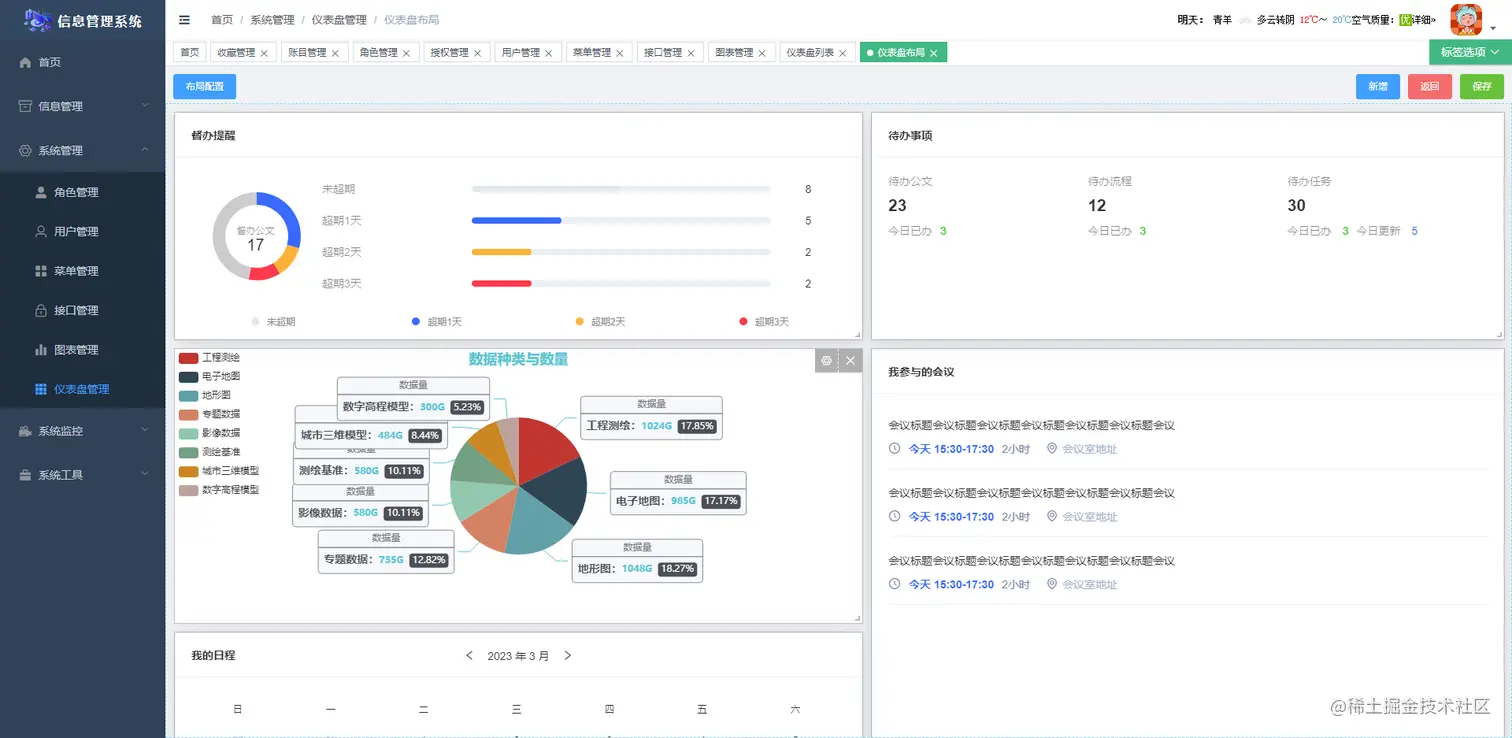The width and height of the screenshot is (1512, 738).
Task: Click the 接口管理 lock icon
Action: 41,310
